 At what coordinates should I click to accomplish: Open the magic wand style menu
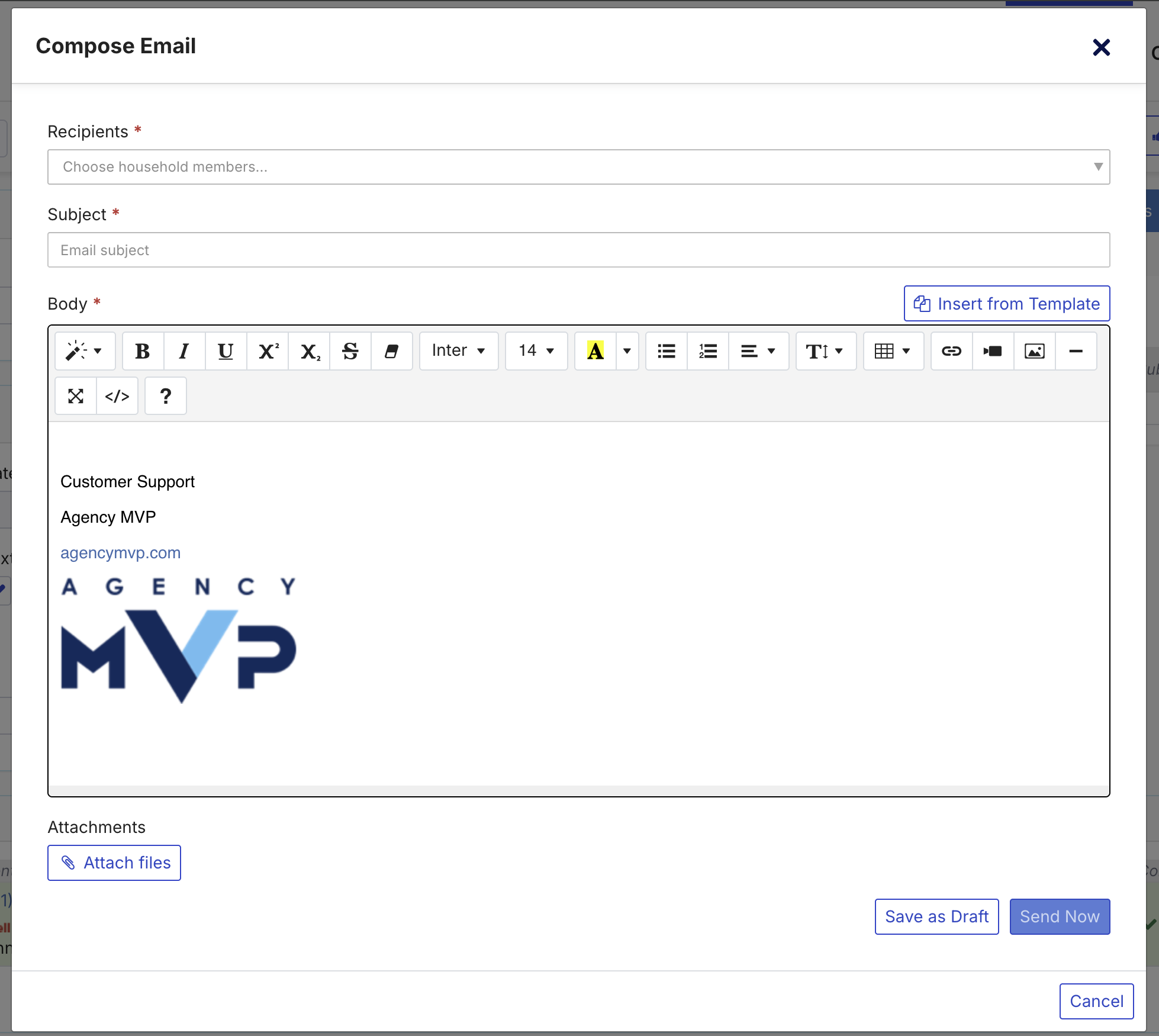click(85, 351)
